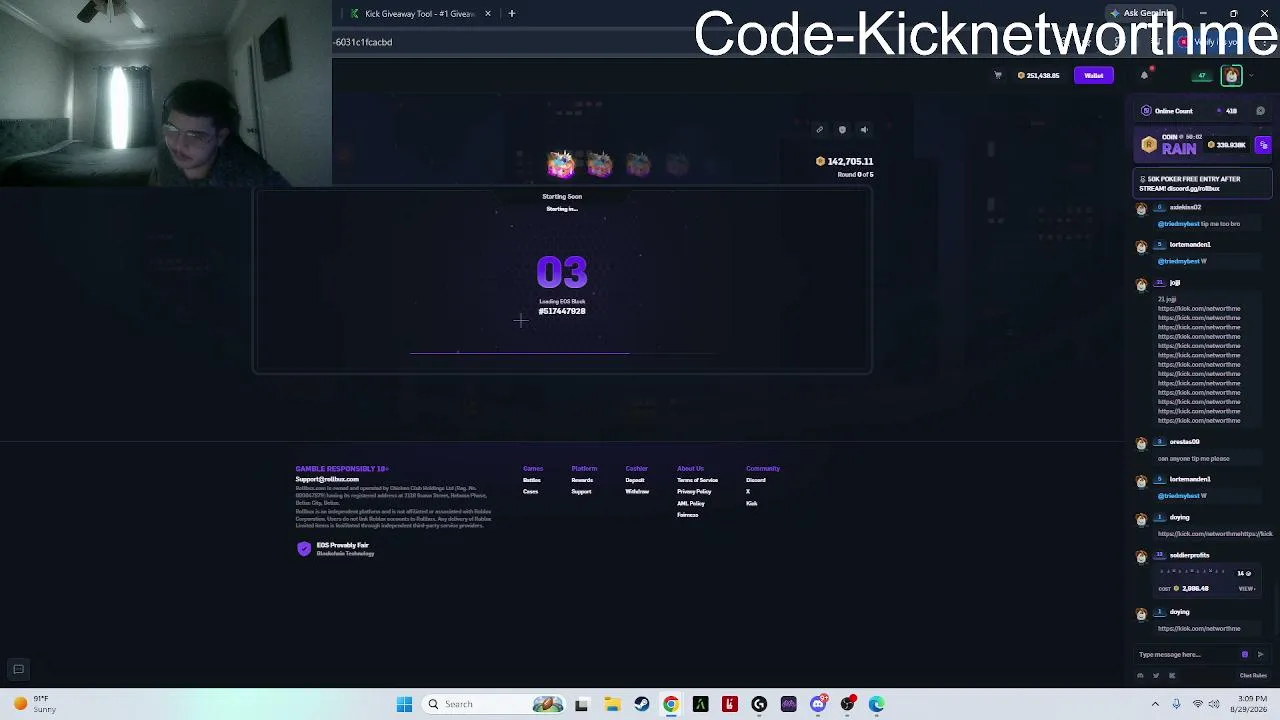Open Cases link in footer

(x=530, y=491)
